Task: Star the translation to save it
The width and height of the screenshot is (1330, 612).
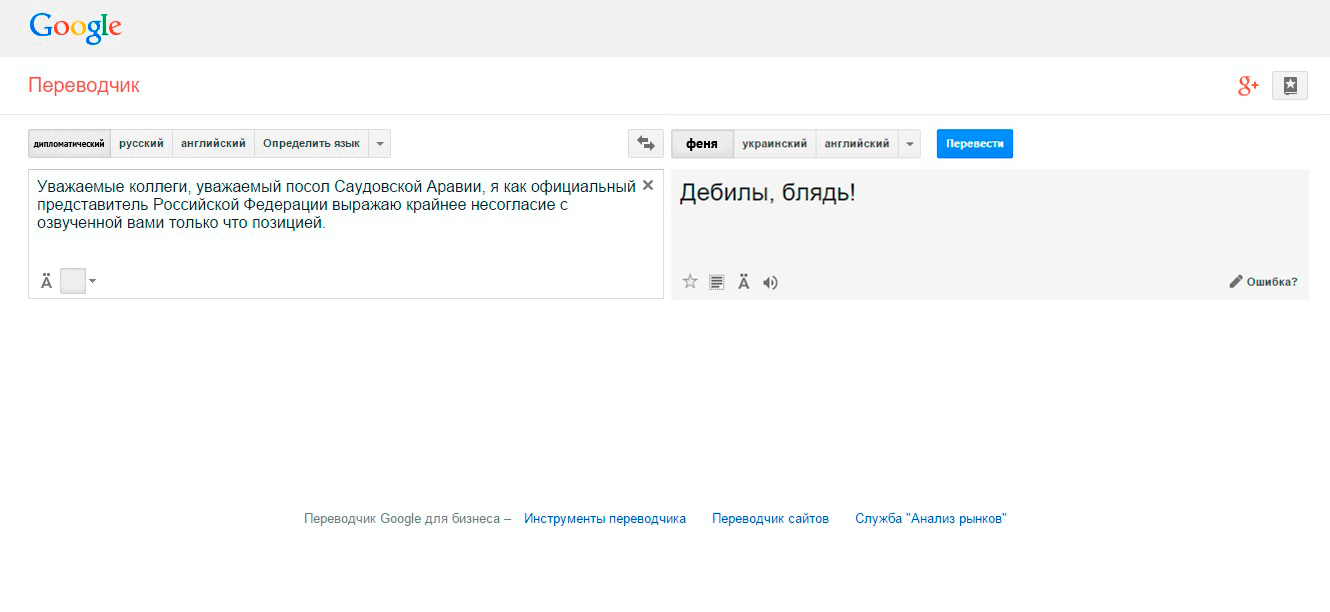Action: point(690,282)
